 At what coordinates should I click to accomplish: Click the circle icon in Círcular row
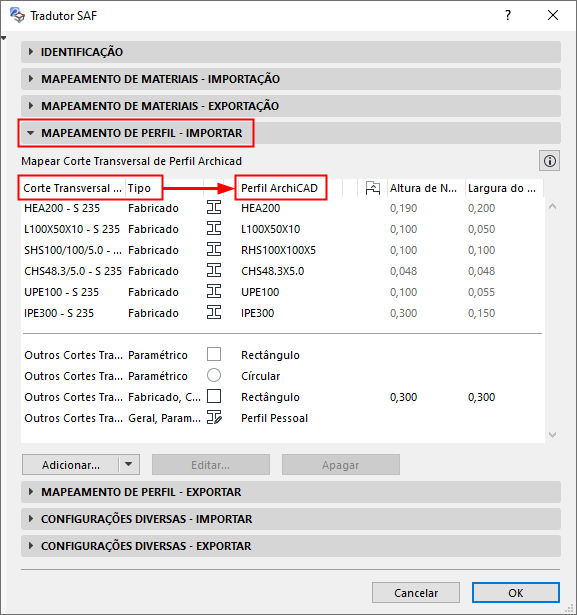pyautogui.click(x=214, y=375)
